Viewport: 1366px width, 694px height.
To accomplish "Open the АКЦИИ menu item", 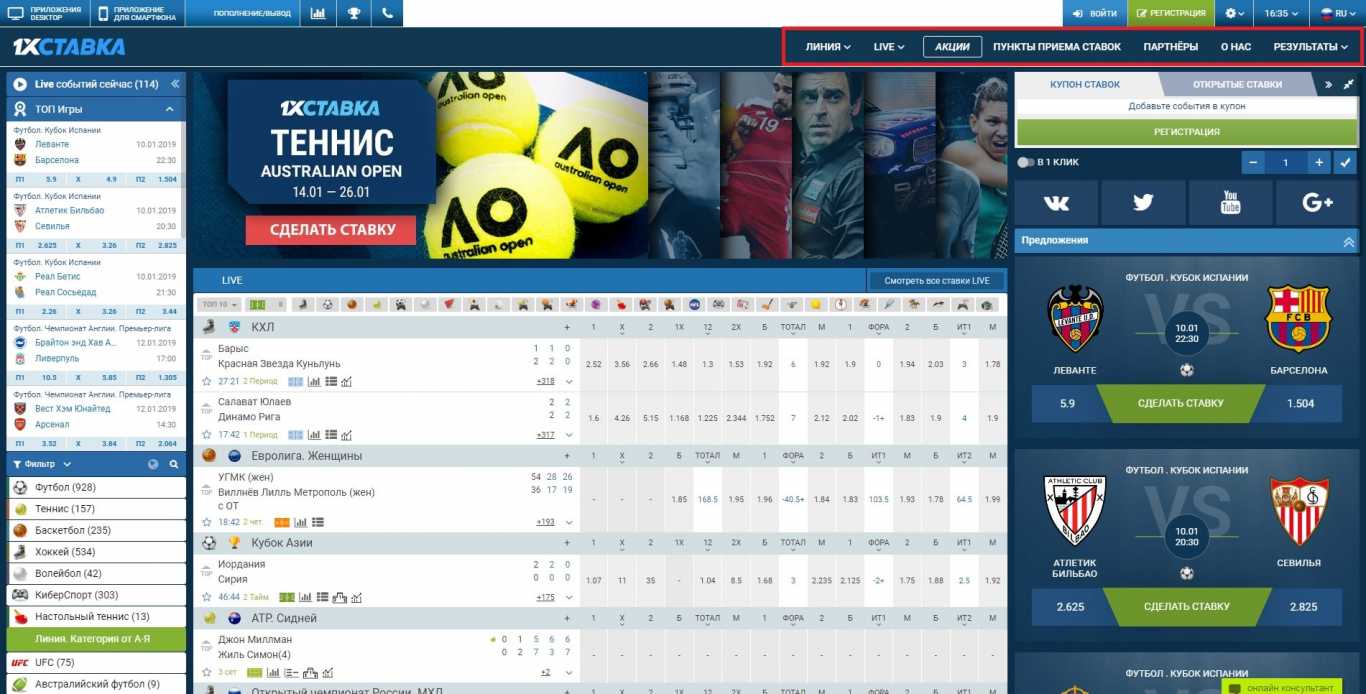I will (951, 46).
